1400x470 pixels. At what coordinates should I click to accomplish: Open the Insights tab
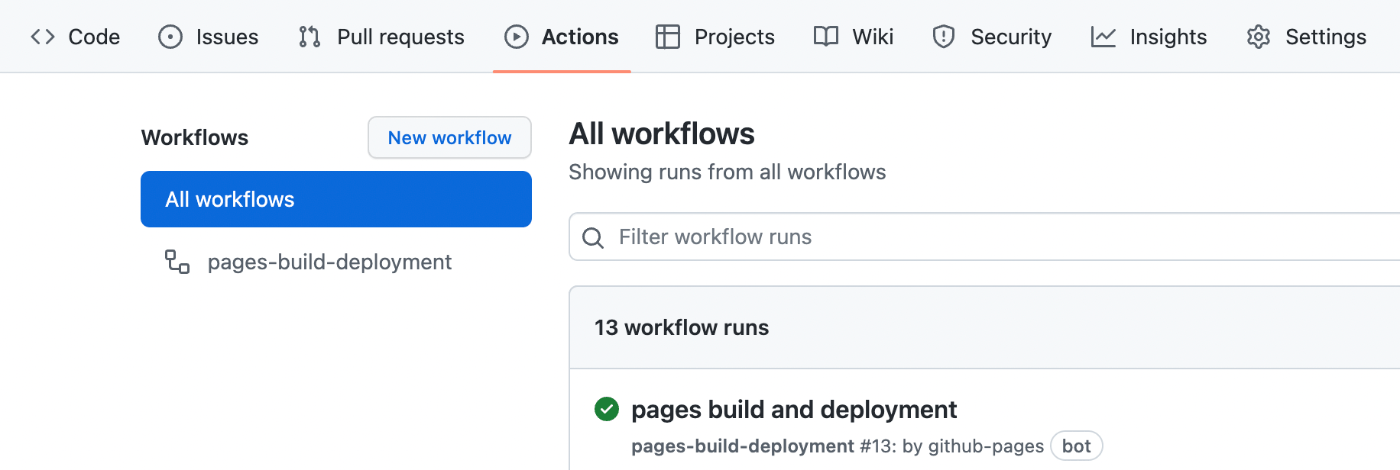coord(1149,37)
